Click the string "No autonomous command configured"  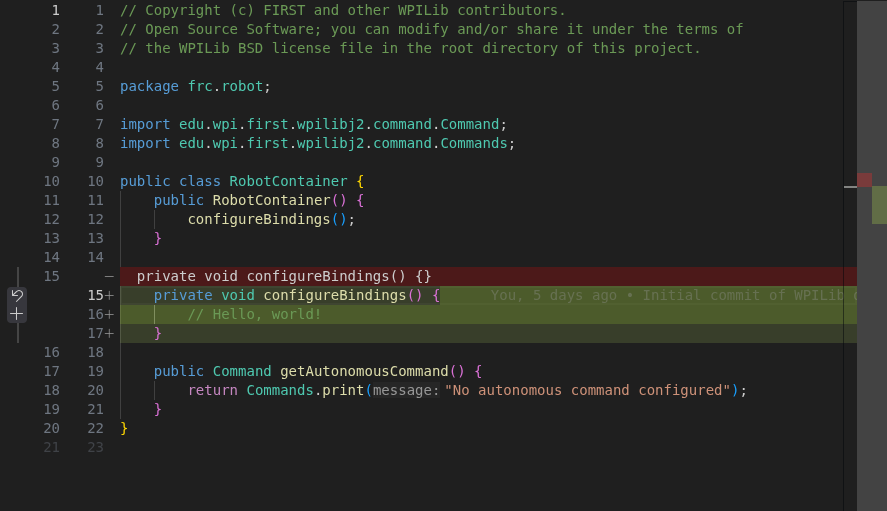click(587, 390)
